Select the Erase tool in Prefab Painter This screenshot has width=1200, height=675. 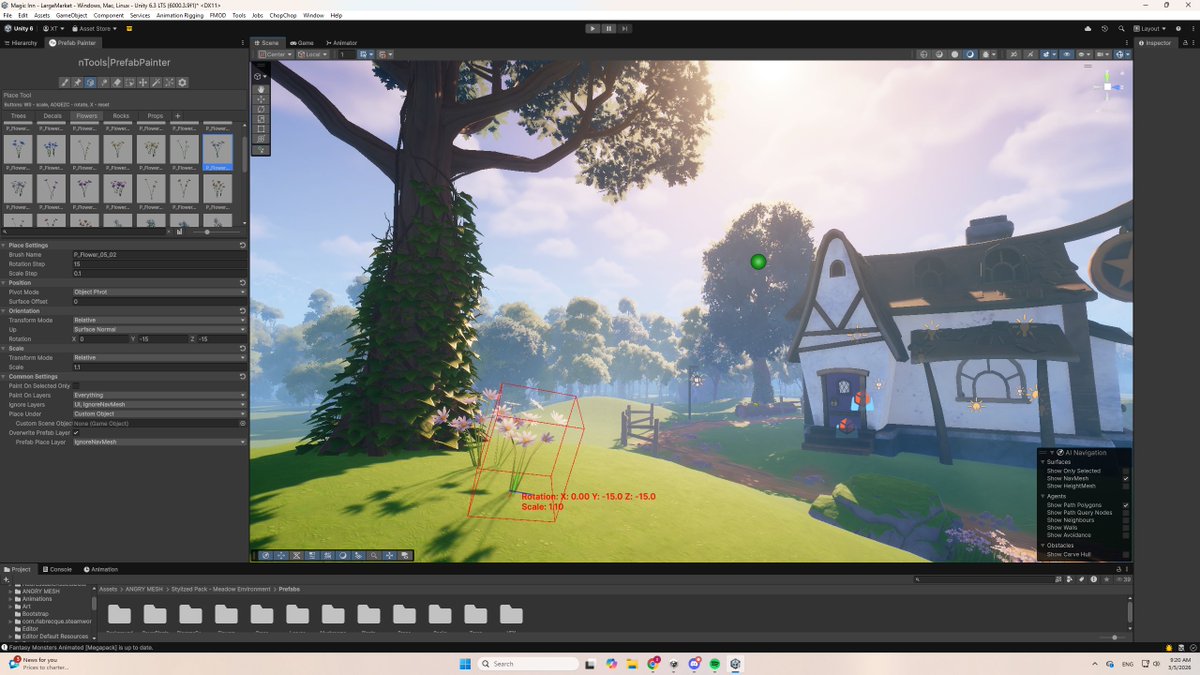(116, 82)
